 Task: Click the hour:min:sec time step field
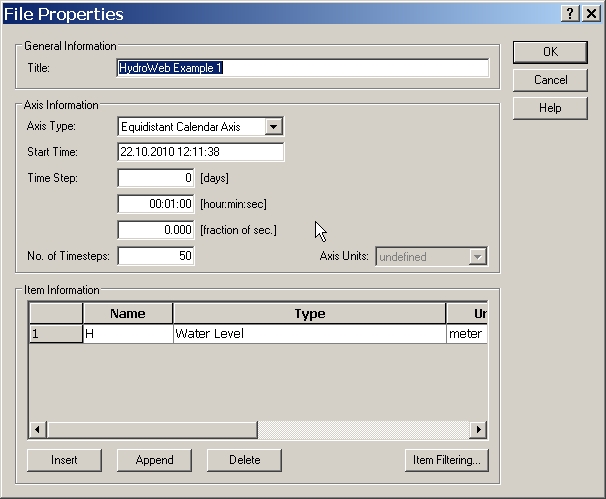pyautogui.click(x=155, y=204)
